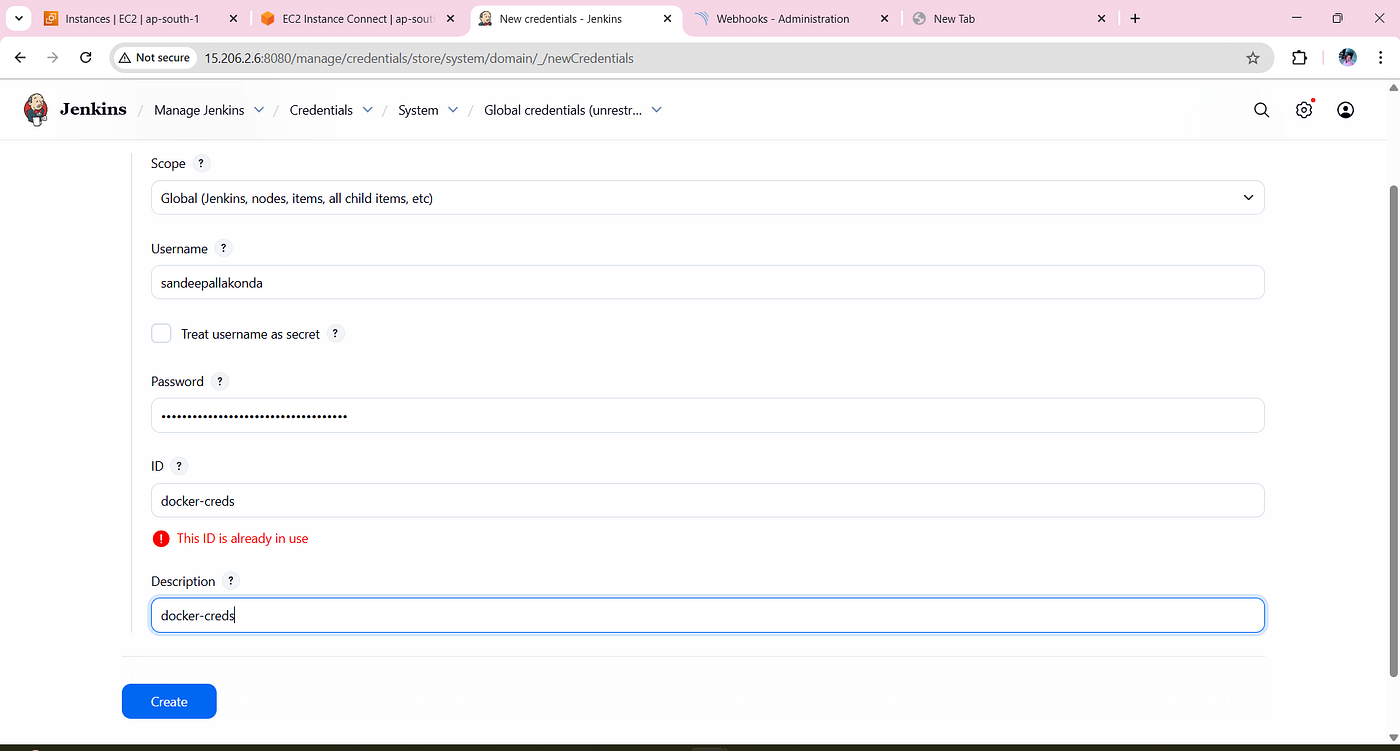
Task: Click into the docker-creds ID field
Action: coord(708,501)
